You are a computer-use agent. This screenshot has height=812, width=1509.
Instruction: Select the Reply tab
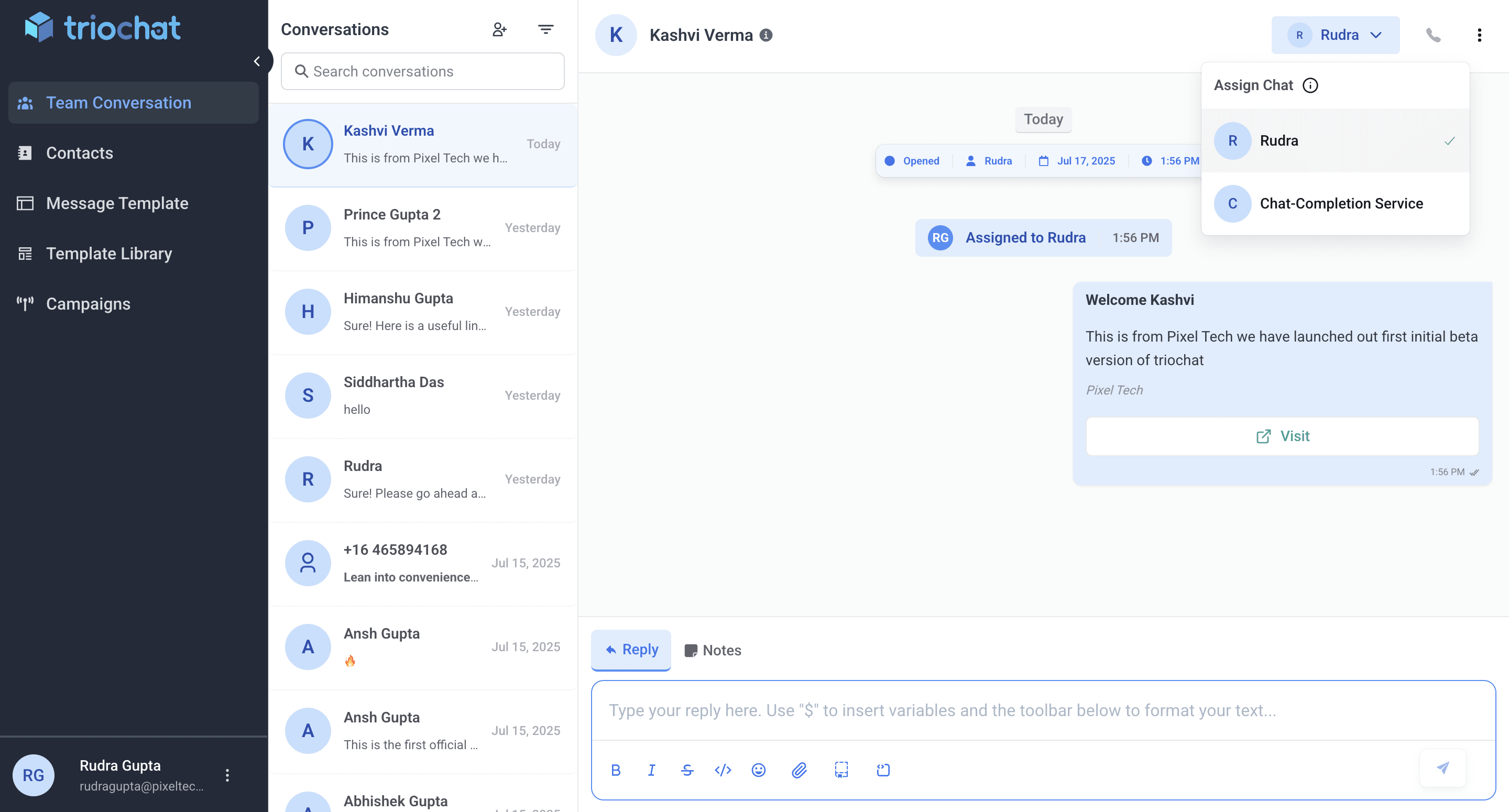pyautogui.click(x=631, y=650)
